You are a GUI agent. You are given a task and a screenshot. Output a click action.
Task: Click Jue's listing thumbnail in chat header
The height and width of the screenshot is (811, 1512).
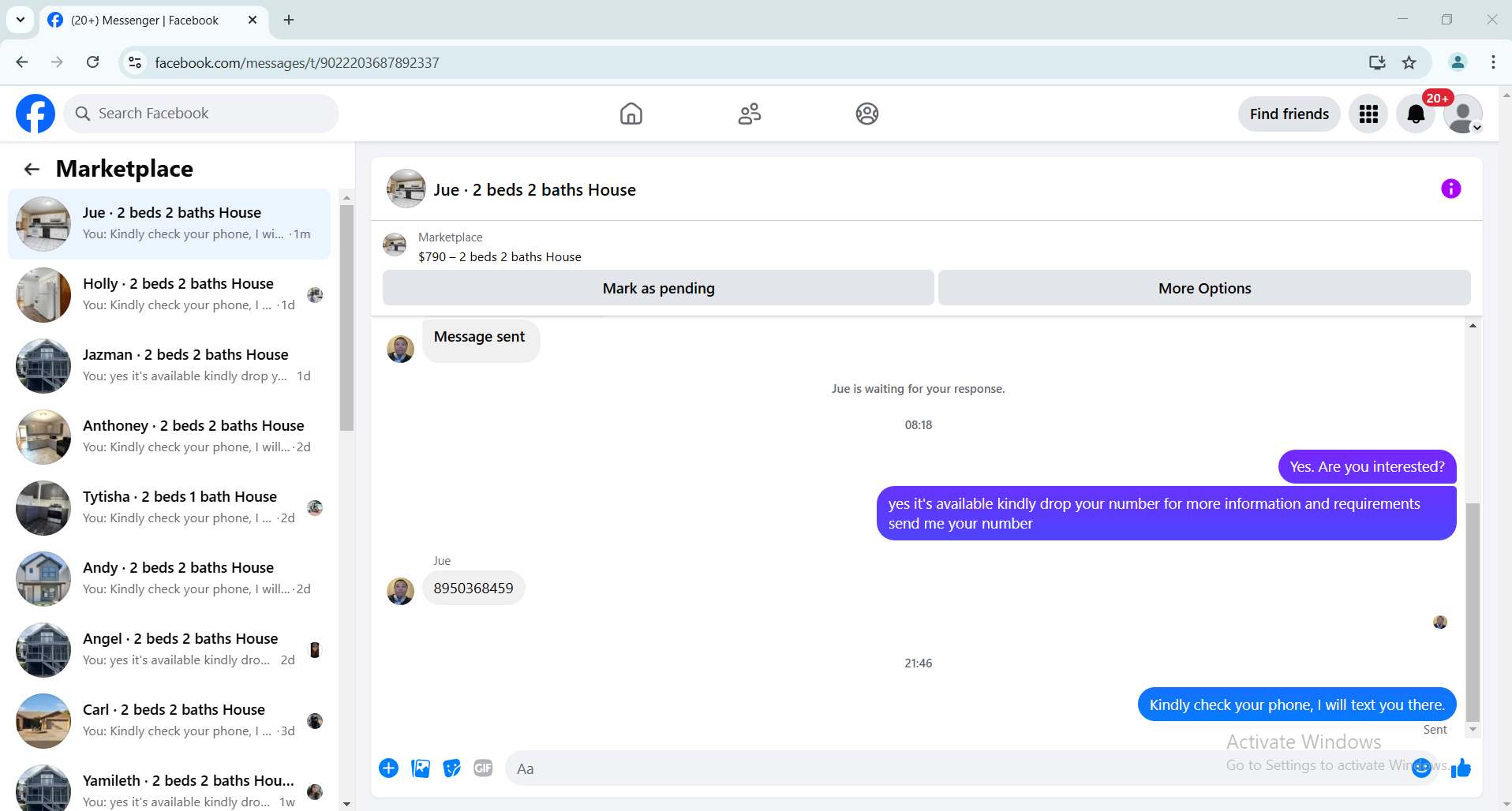406,189
